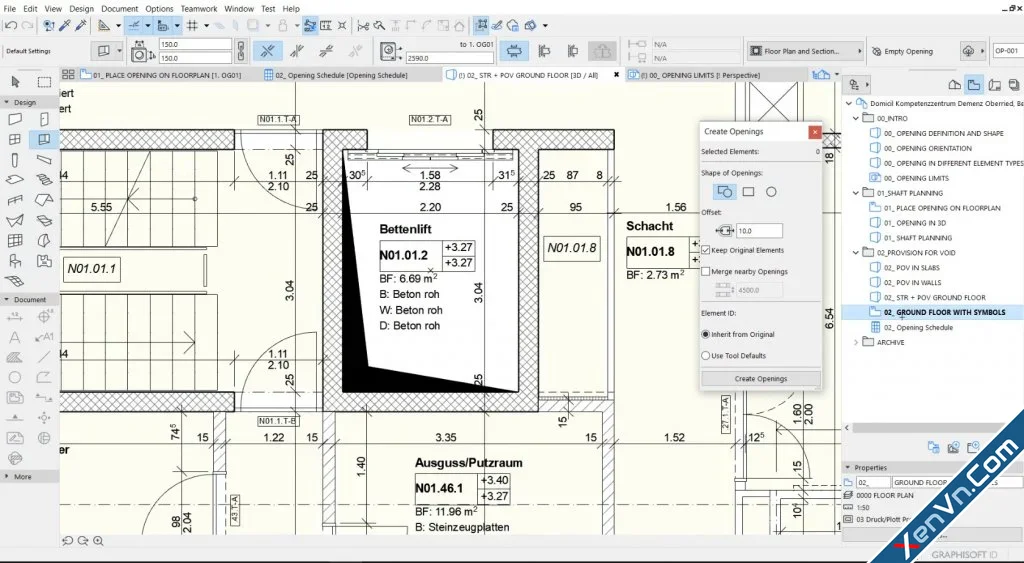This screenshot has width=1024, height=563.
Task: Pick the Mesh tool
Action: click(15, 281)
